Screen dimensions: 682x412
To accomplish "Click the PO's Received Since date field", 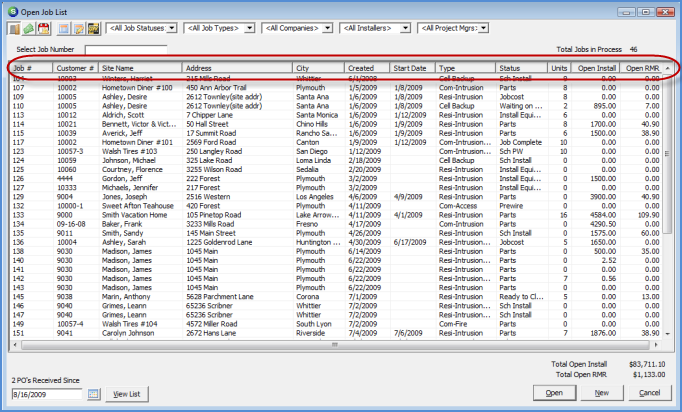I will (x=47, y=395).
